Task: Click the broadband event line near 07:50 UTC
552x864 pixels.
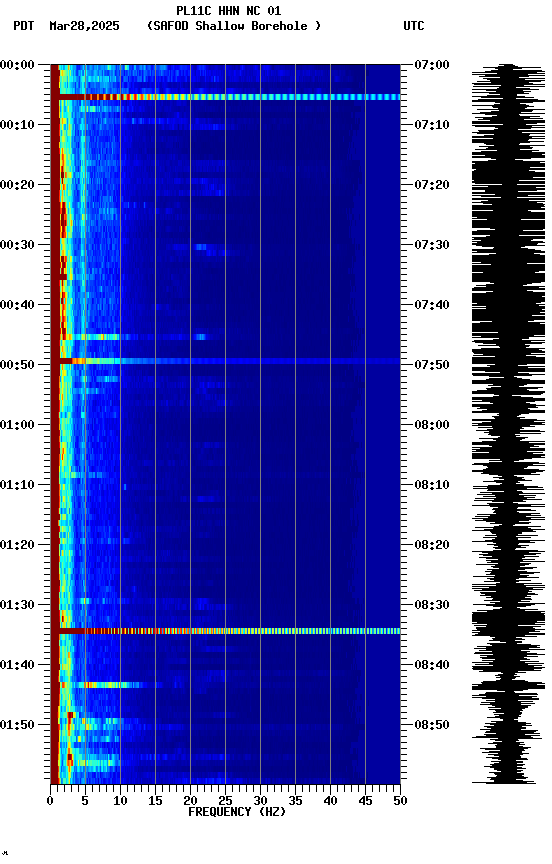Action: coord(225,361)
